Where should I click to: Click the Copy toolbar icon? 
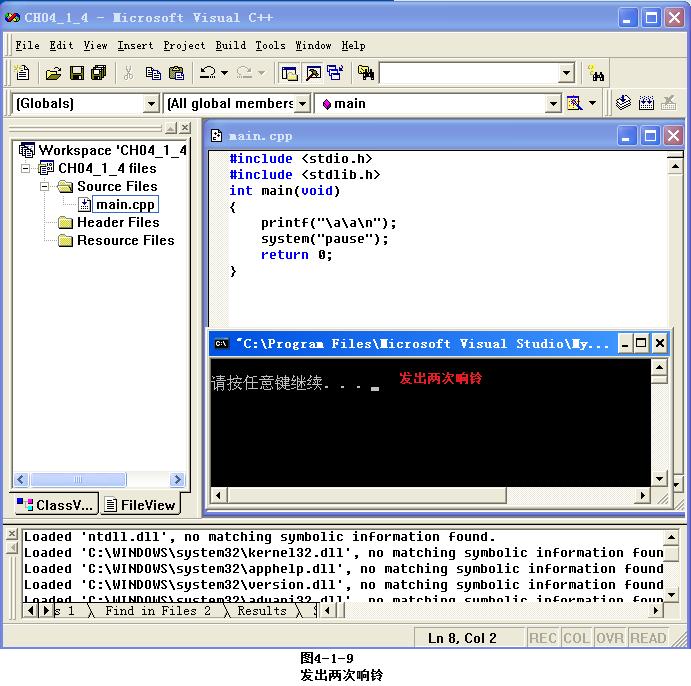click(153, 73)
